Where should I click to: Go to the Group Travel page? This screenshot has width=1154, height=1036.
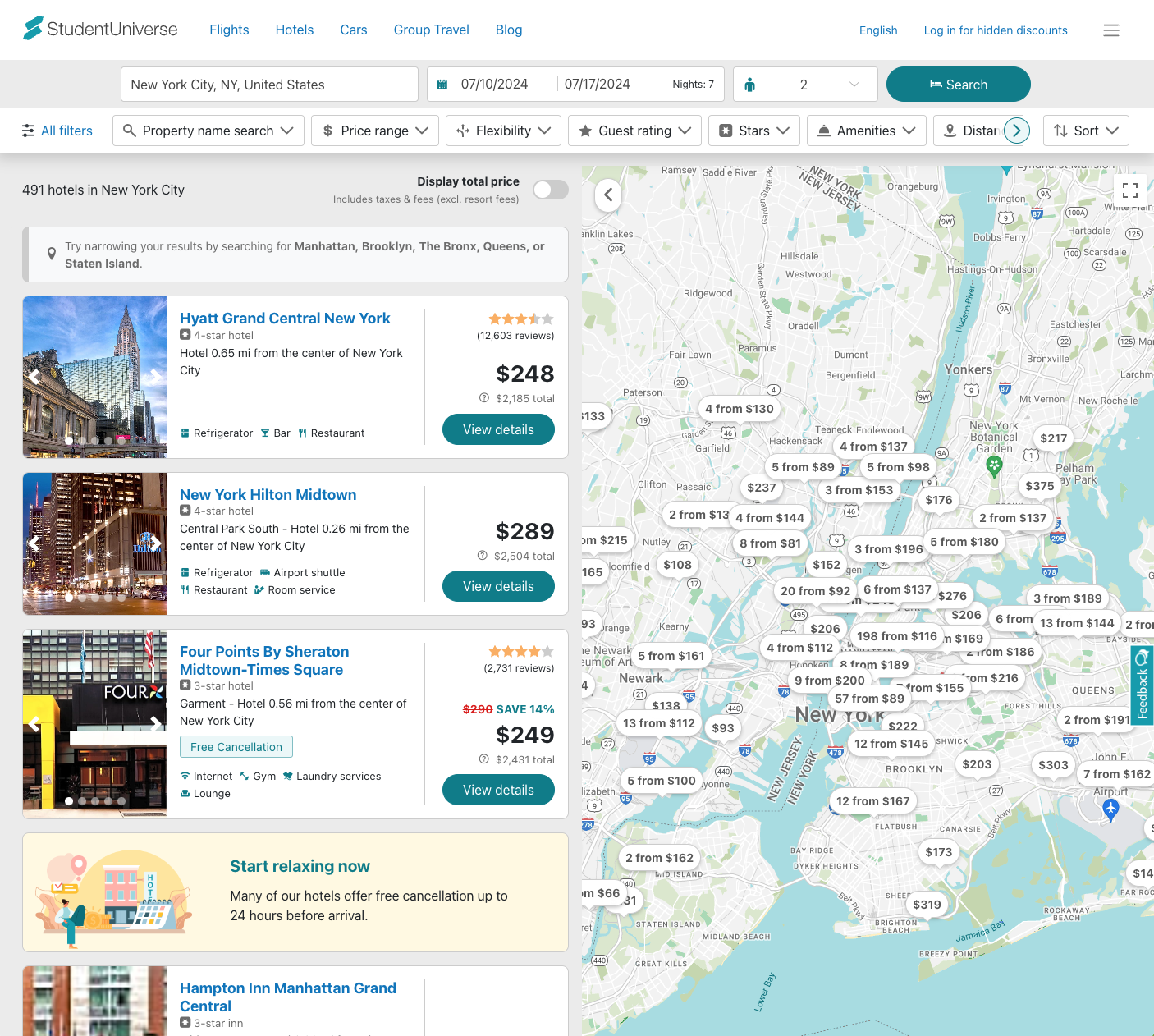[432, 30]
